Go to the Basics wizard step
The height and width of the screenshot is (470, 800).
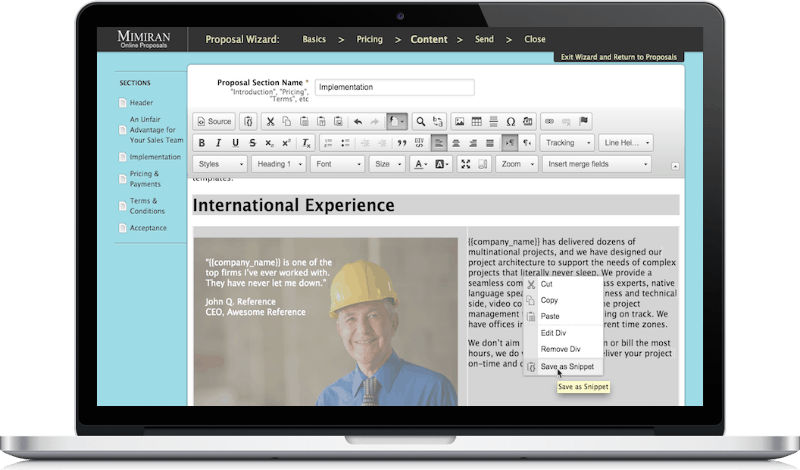point(314,39)
